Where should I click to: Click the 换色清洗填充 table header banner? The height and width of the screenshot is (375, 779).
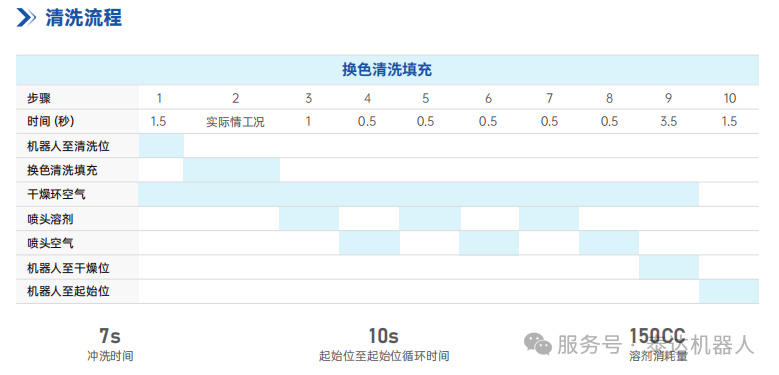click(x=387, y=70)
